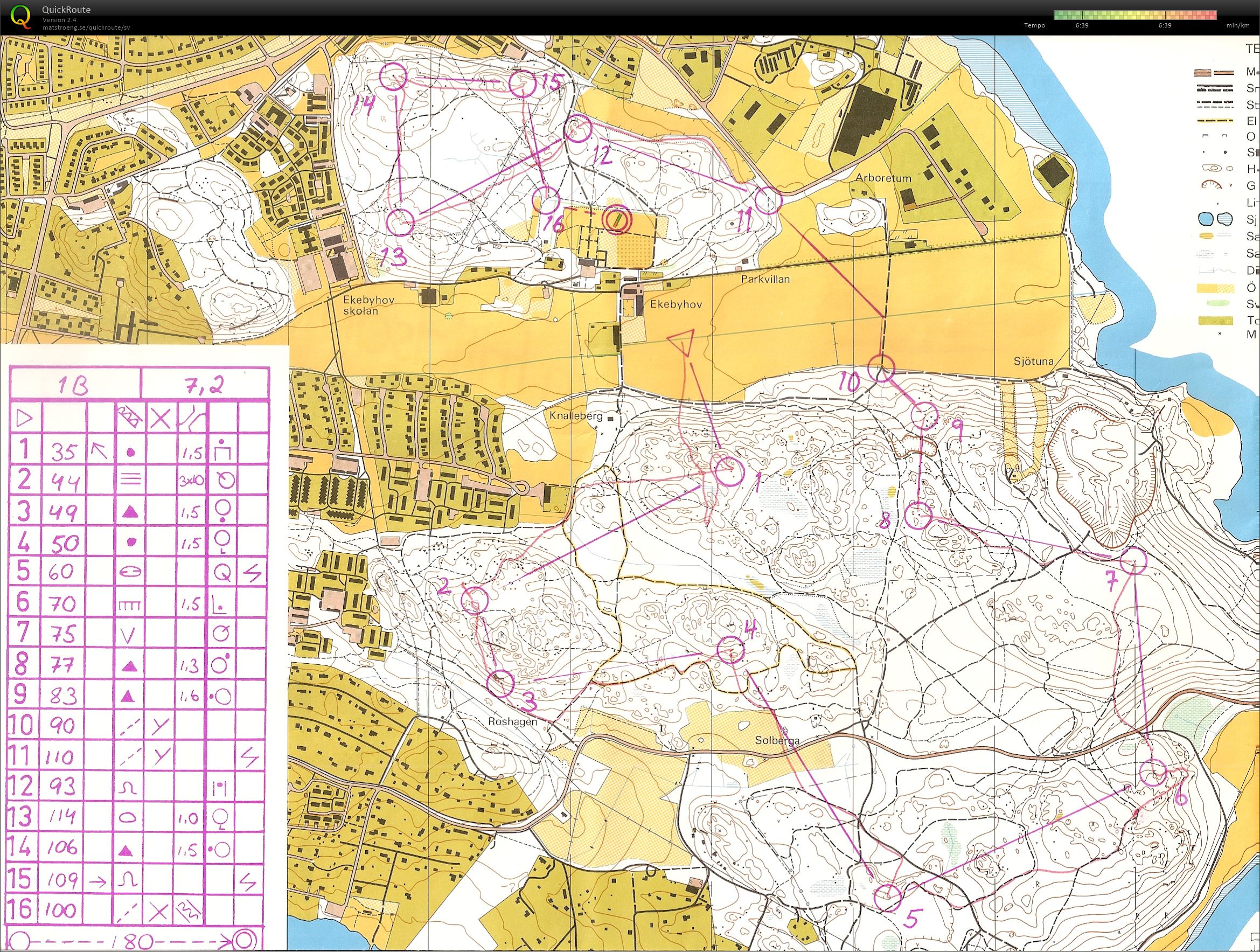
Task: Click control circle 2 on the map
Action: (475, 600)
